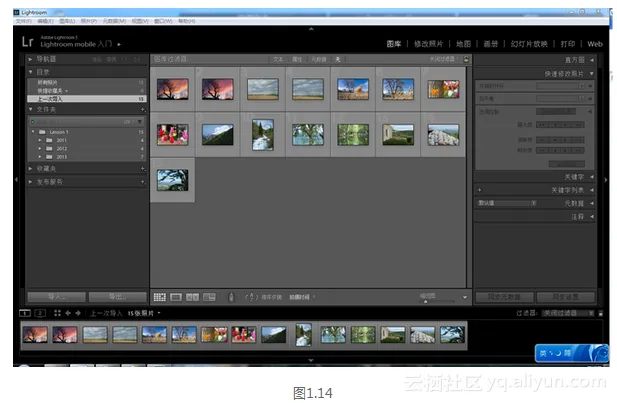Screen dimensions: 617x403
Task: Hide the filmstrip with bottom edge arrow
Action: (x=311, y=360)
